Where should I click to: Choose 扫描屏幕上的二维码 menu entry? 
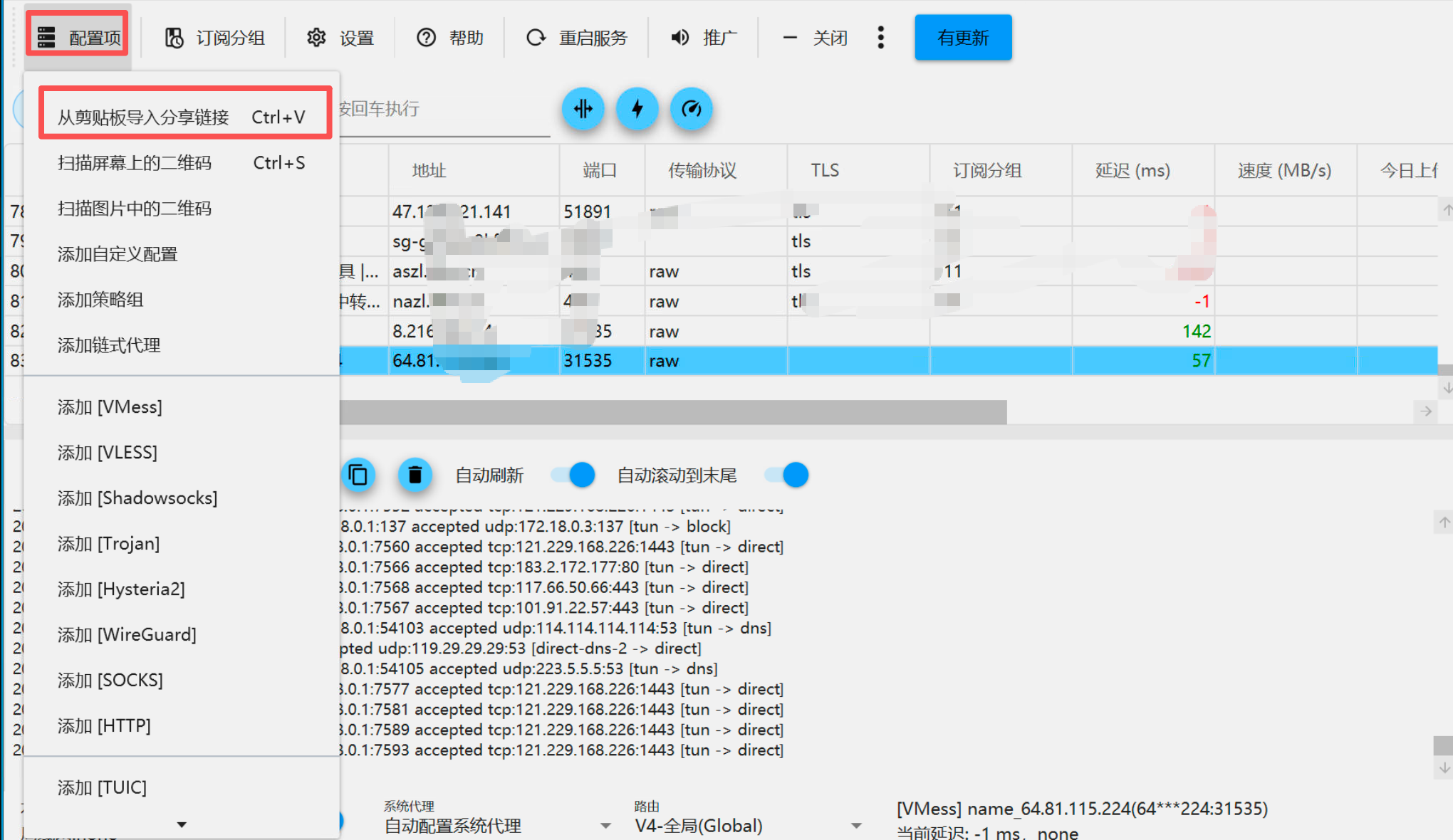pos(182,163)
